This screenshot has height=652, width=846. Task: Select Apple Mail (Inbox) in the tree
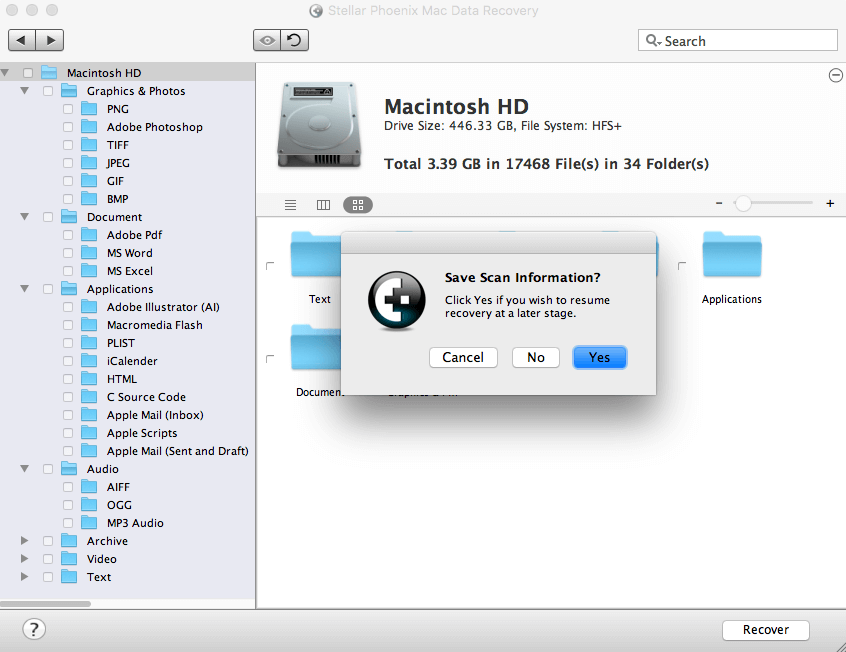tap(155, 415)
